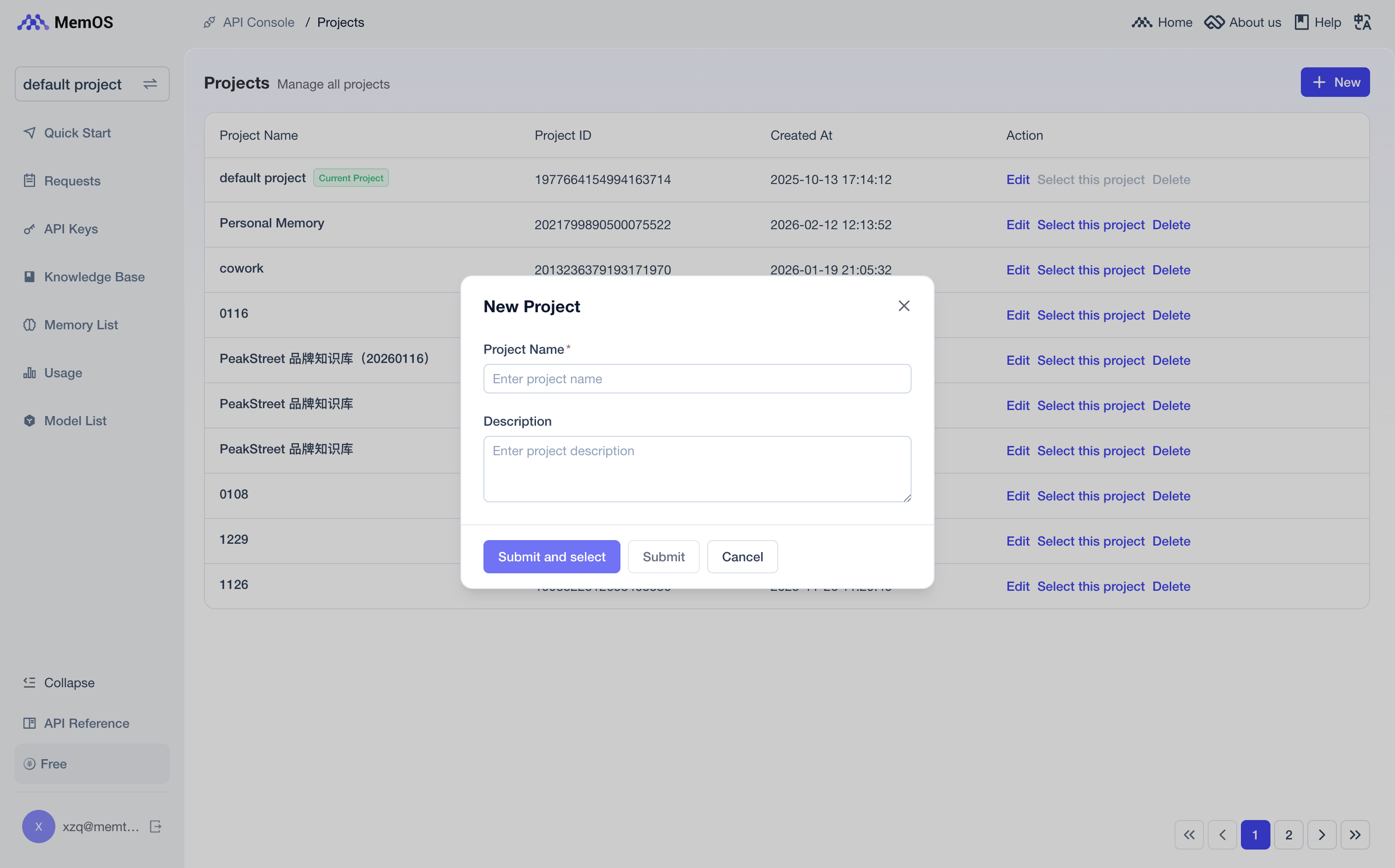The width and height of the screenshot is (1395, 868).
Task: Open Quick Start in sidebar
Action: pos(77,133)
